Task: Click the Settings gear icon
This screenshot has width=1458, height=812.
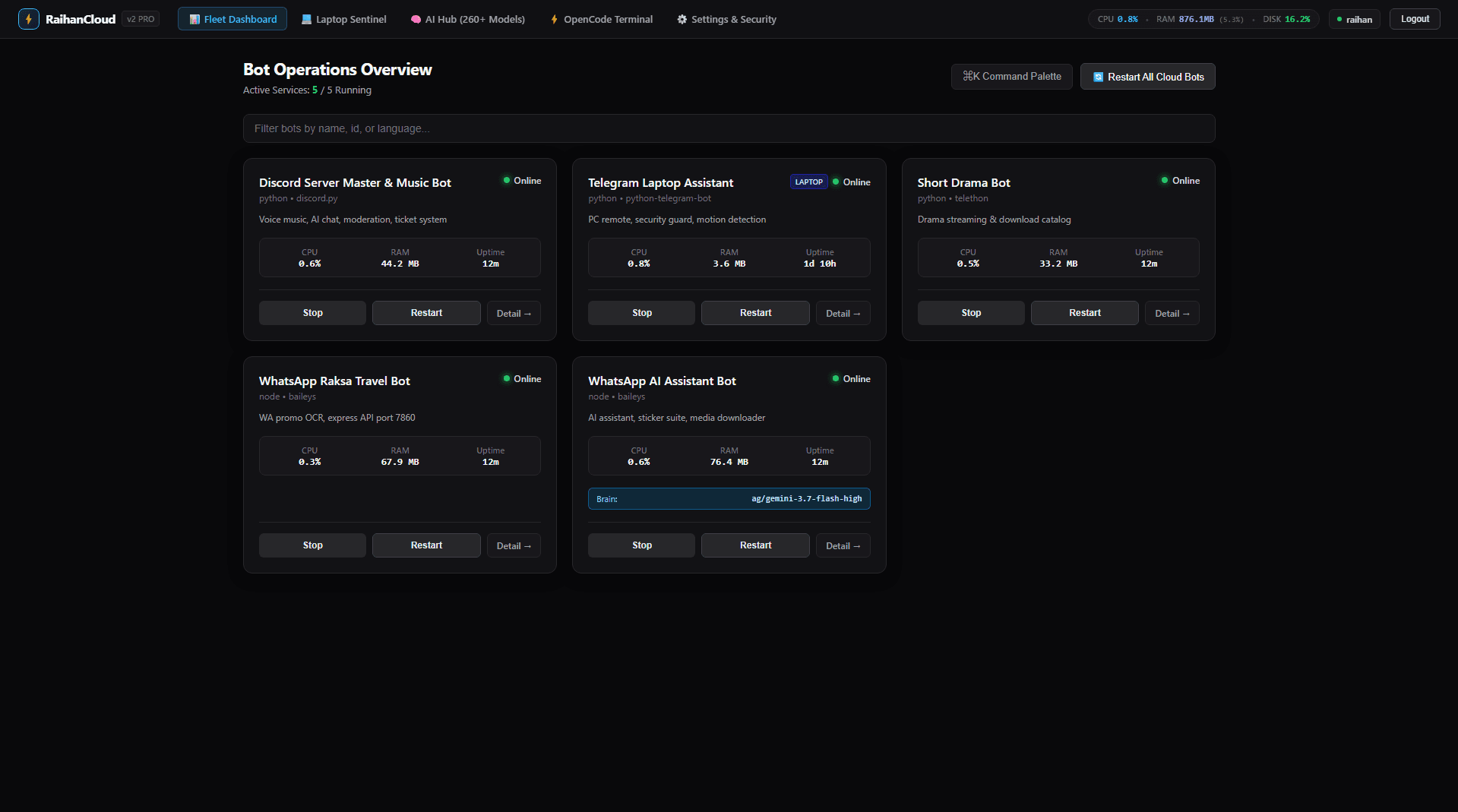Action: click(x=682, y=19)
